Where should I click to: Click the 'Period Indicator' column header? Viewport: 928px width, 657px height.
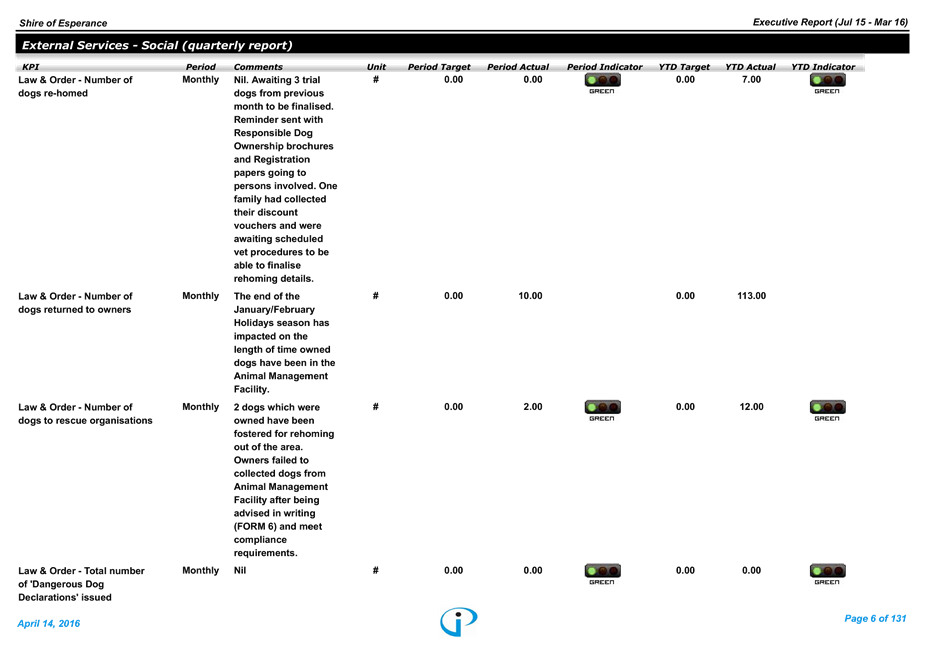(604, 67)
